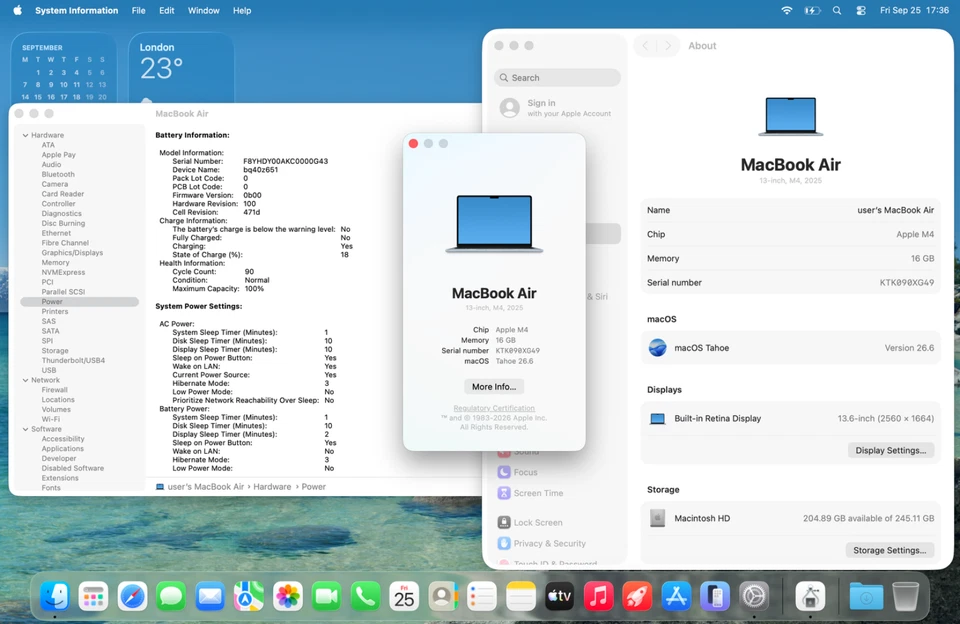Open Calendar showing 25 in the Dock

(404, 596)
